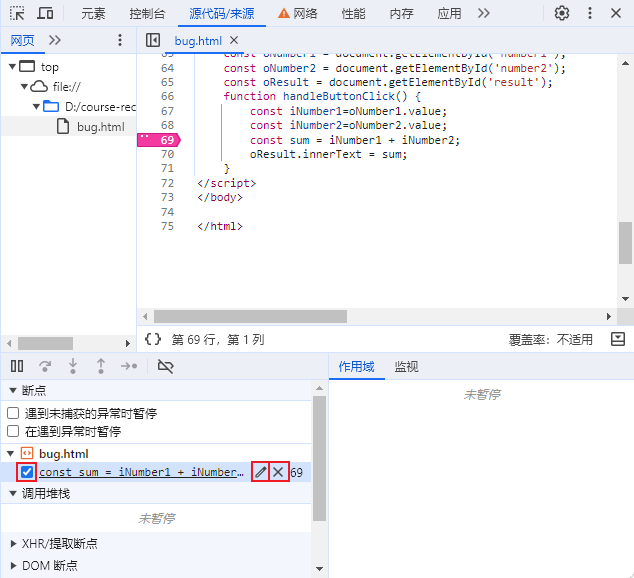Click line number 70 in the gutter
634x578 pixels.
pyautogui.click(x=167, y=154)
